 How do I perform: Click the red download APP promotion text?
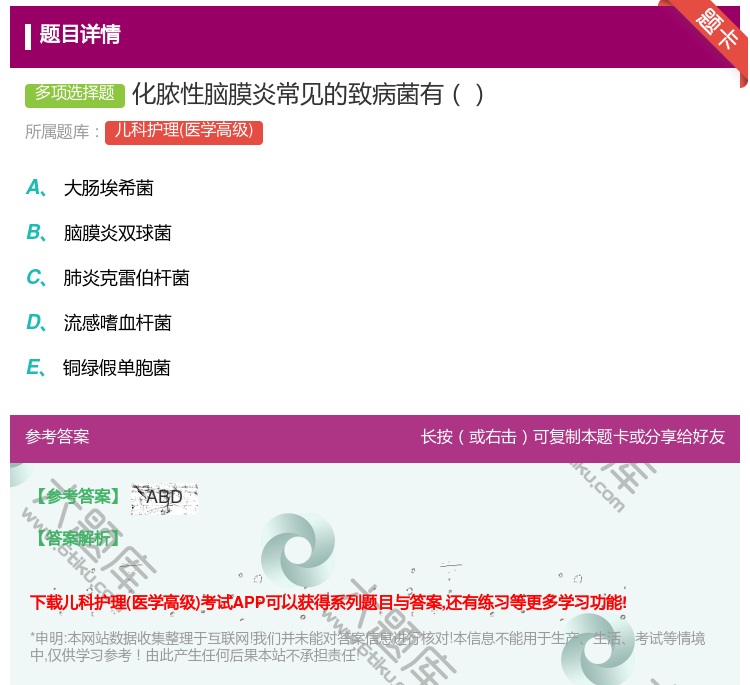click(x=328, y=602)
